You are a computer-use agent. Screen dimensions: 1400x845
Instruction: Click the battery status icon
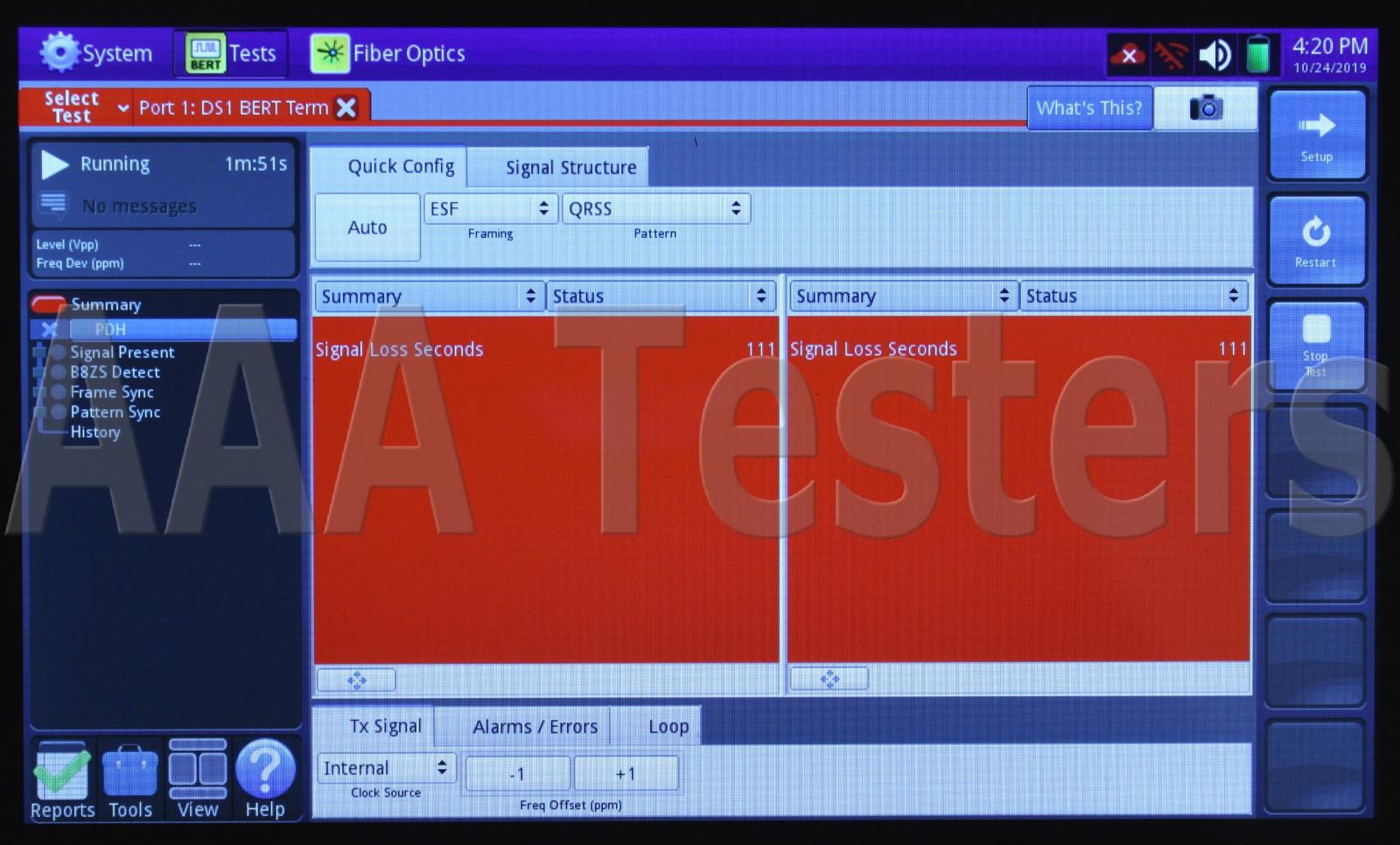click(x=1257, y=54)
